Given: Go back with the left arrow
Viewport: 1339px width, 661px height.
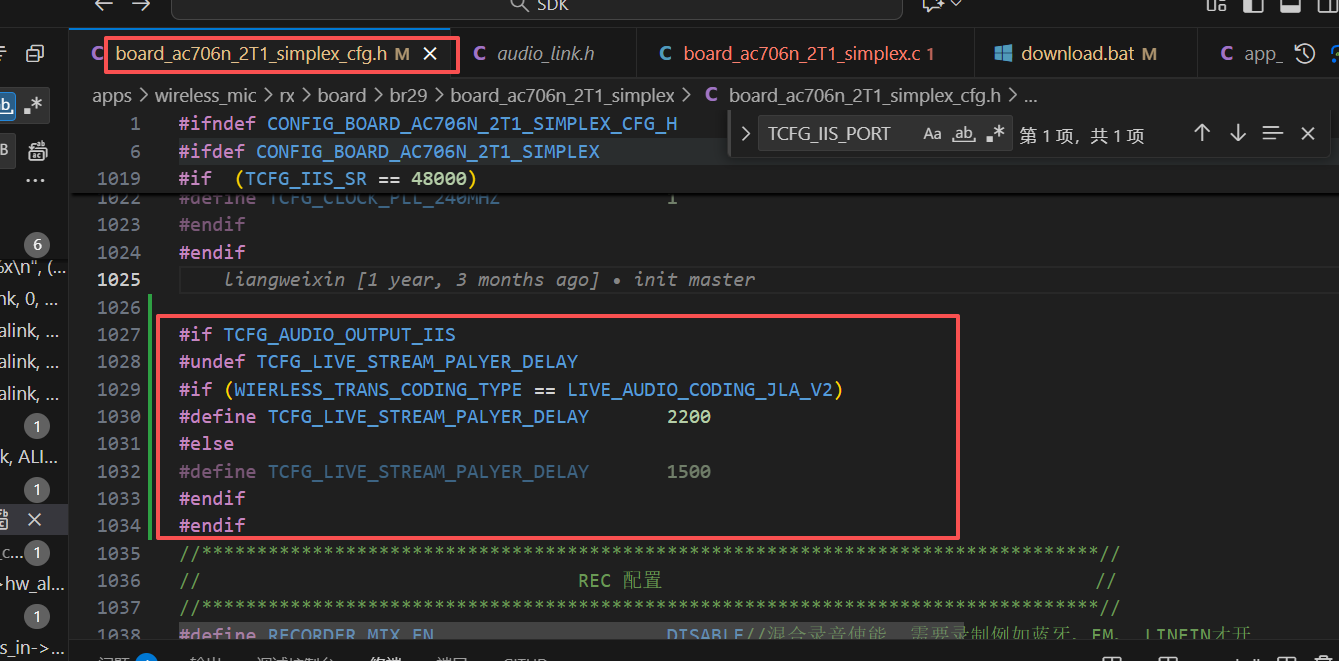Looking at the screenshot, I should pyautogui.click(x=103, y=5).
